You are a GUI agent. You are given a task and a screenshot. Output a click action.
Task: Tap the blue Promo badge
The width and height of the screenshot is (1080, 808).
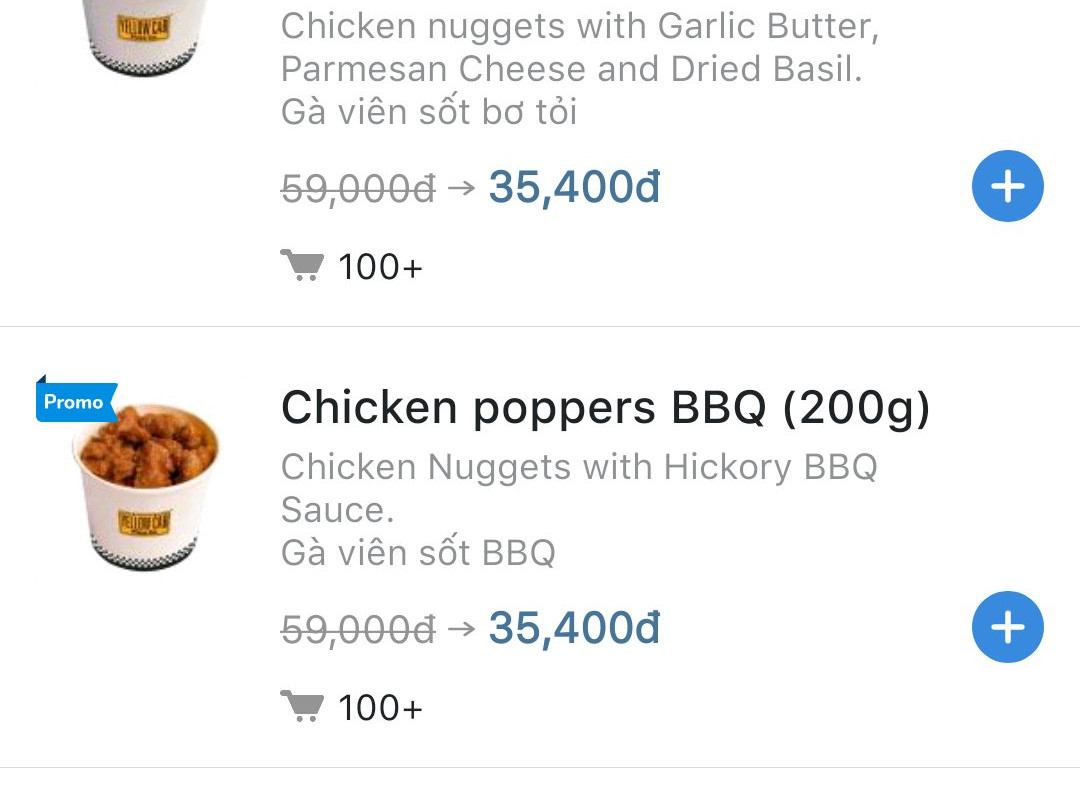pyautogui.click(x=76, y=400)
